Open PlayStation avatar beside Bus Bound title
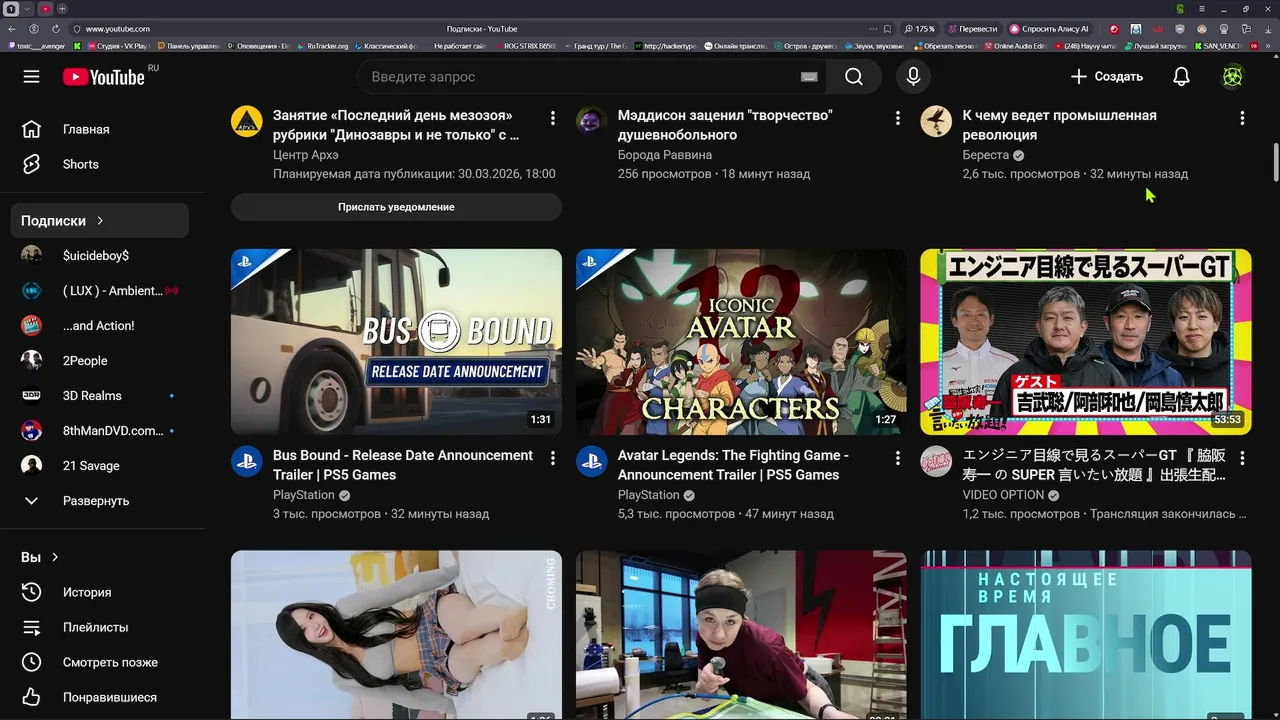 tap(247, 462)
